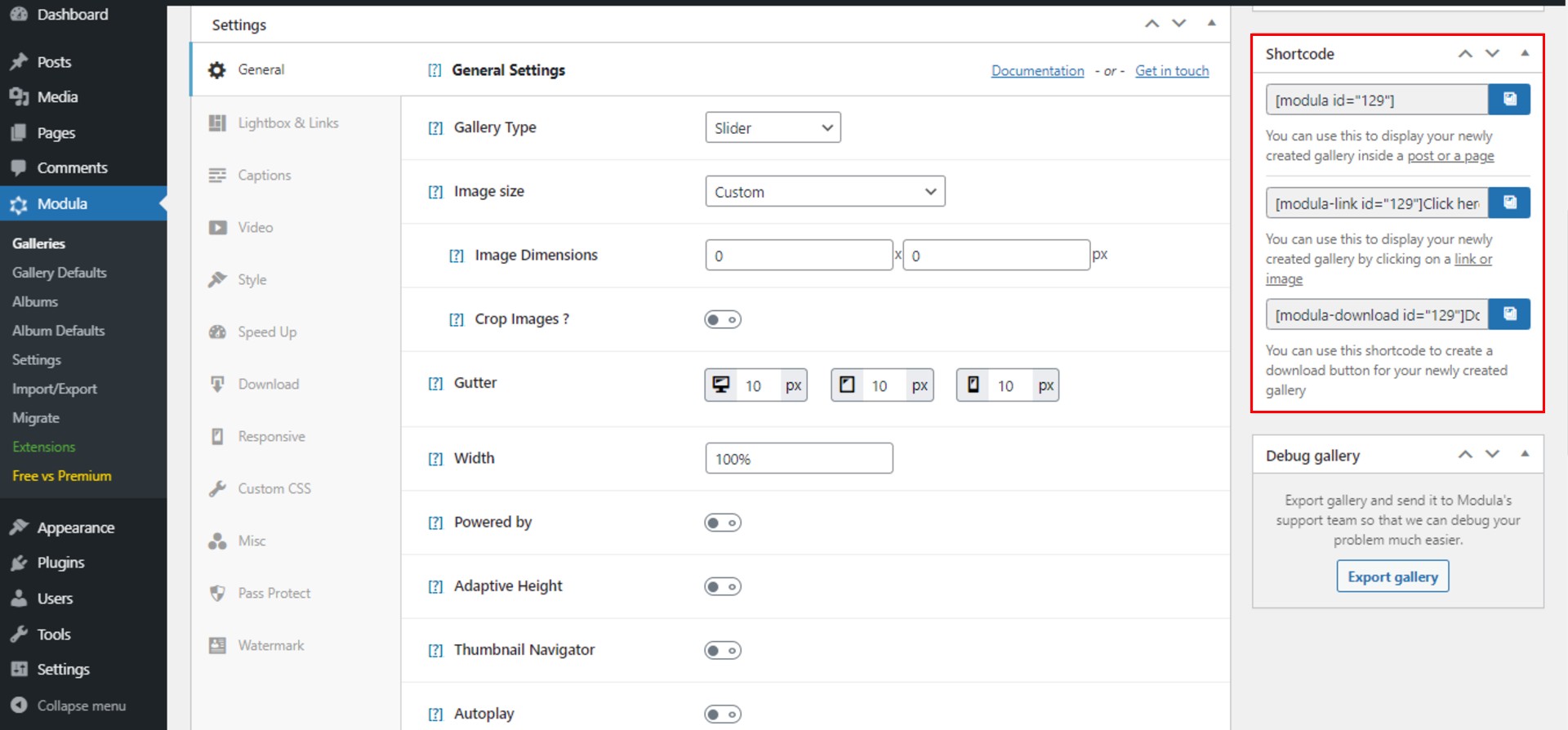Open the Watermark settings tab
The height and width of the screenshot is (730, 1568).
point(270,646)
